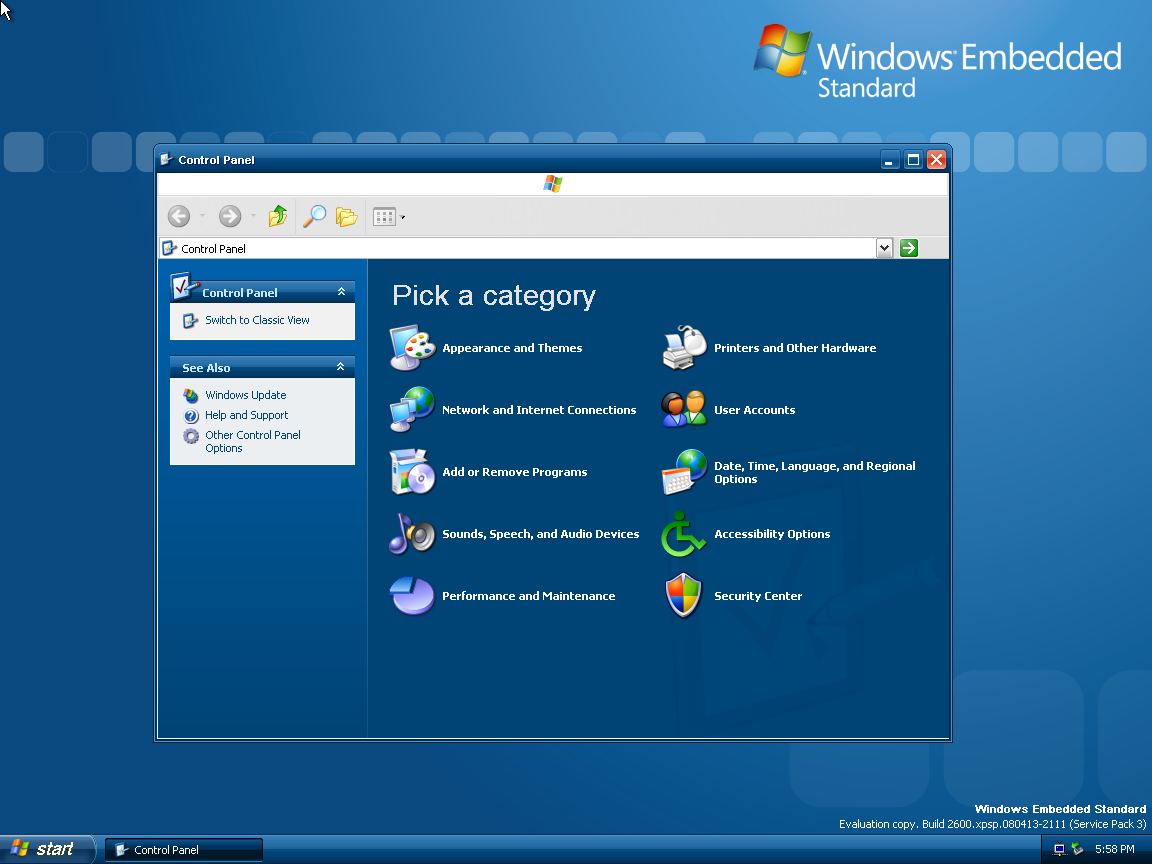Click the Search magnifier toolbar button

[315, 216]
